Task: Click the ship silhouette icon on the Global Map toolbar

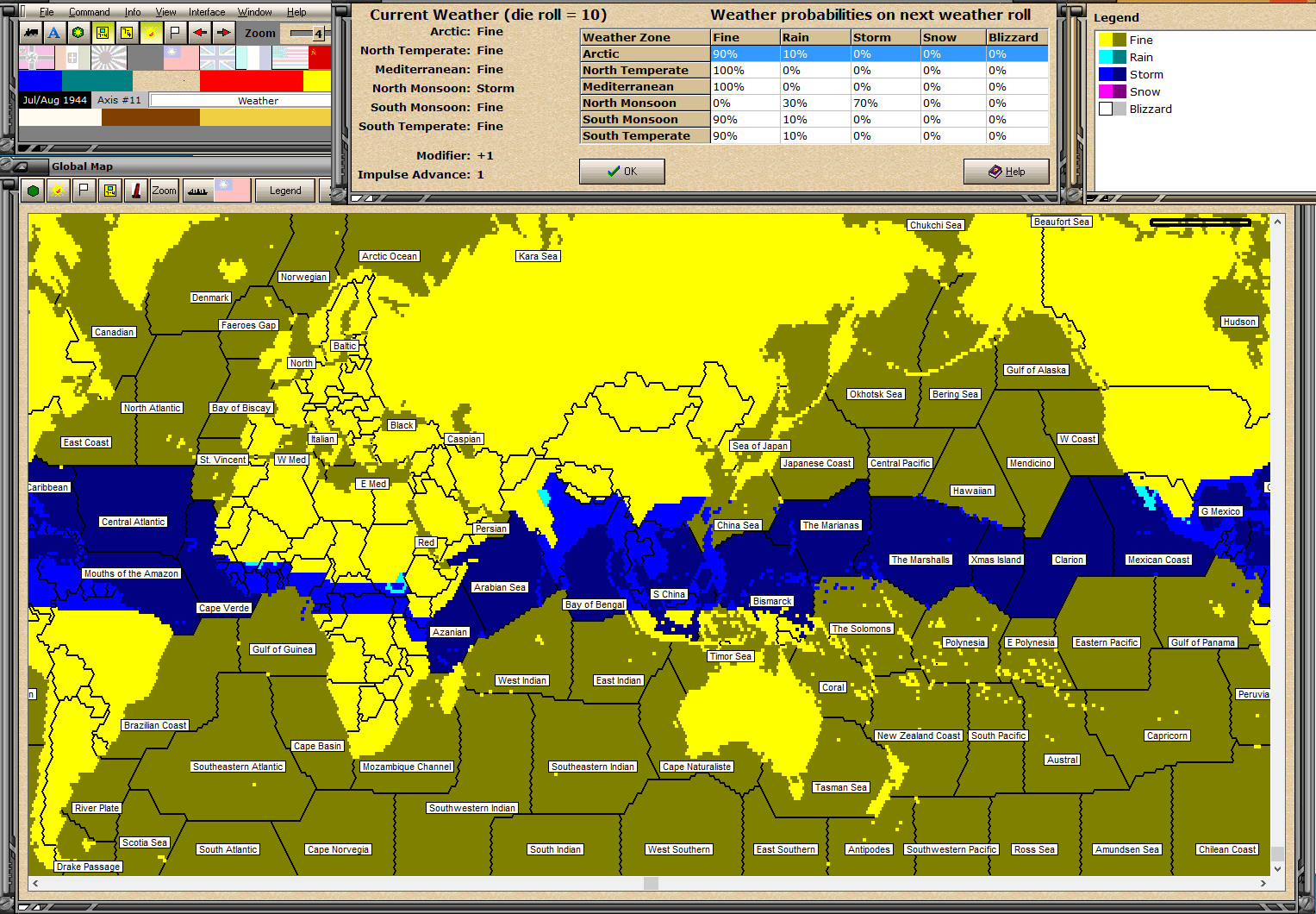Action: pyautogui.click(x=197, y=191)
